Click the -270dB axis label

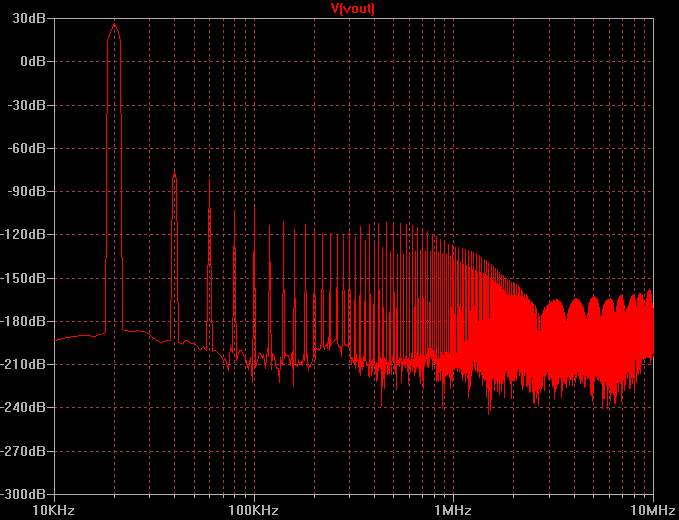(23, 451)
